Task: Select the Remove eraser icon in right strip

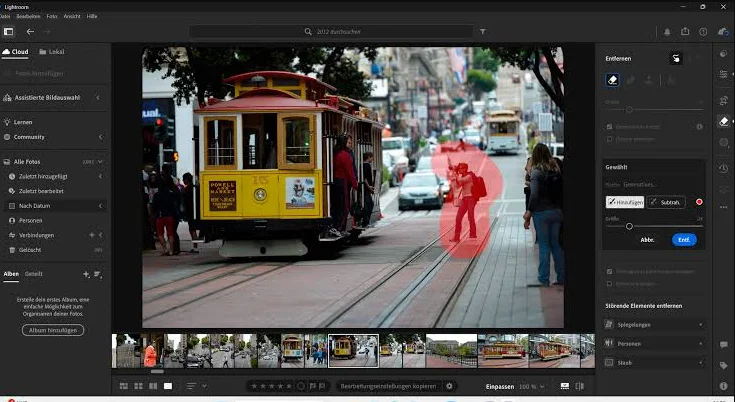Action: (x=724, y=122)
